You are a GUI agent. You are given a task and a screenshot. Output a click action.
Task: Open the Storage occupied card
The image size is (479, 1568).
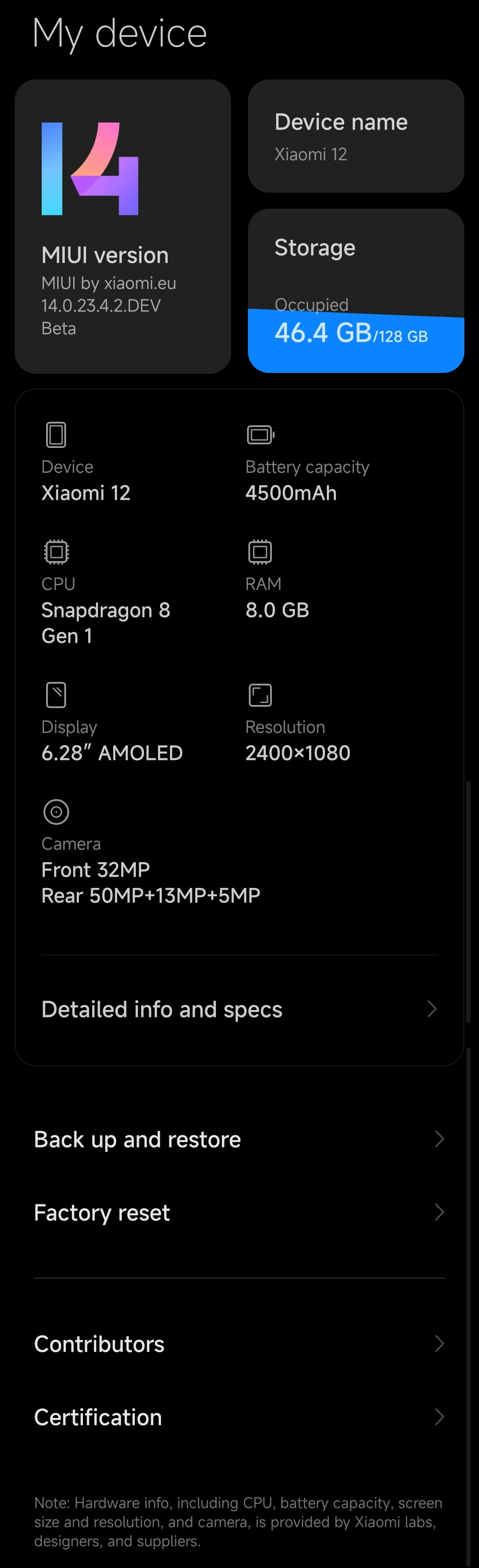pyautogui.click(x=356, y=291)
